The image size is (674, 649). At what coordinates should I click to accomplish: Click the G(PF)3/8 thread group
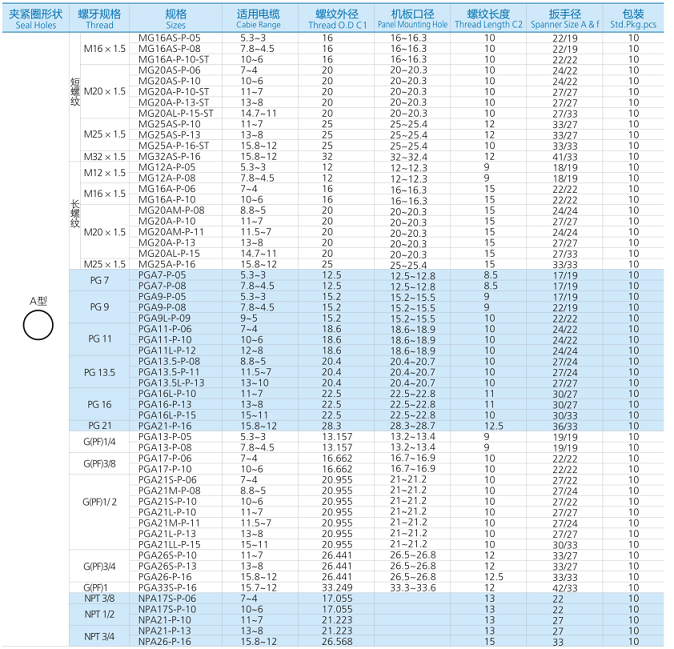coord(99,464)
